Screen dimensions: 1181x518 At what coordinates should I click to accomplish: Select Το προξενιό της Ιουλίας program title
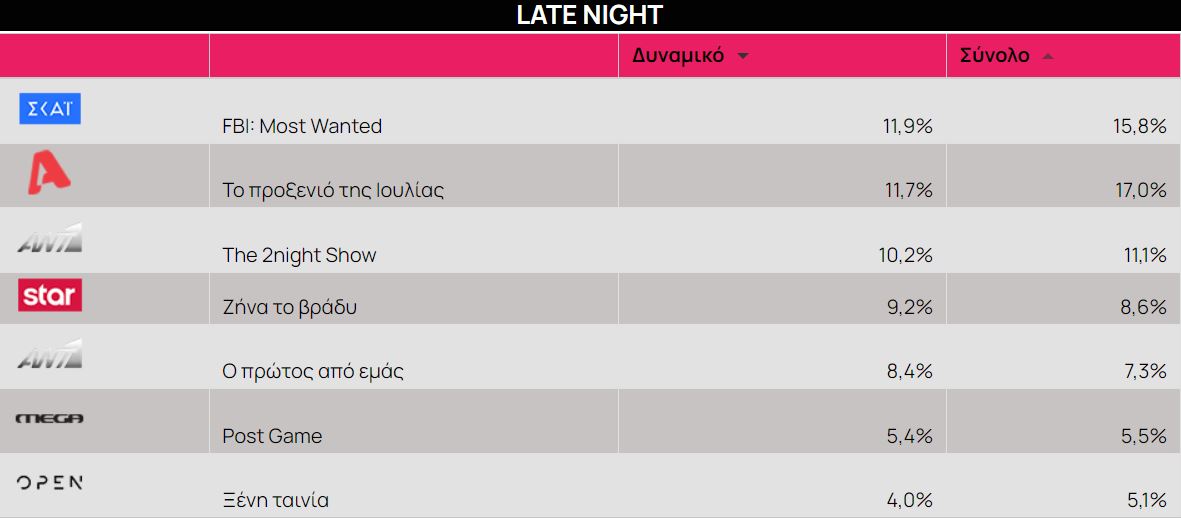pyautogui.click(x=333, y=191)
